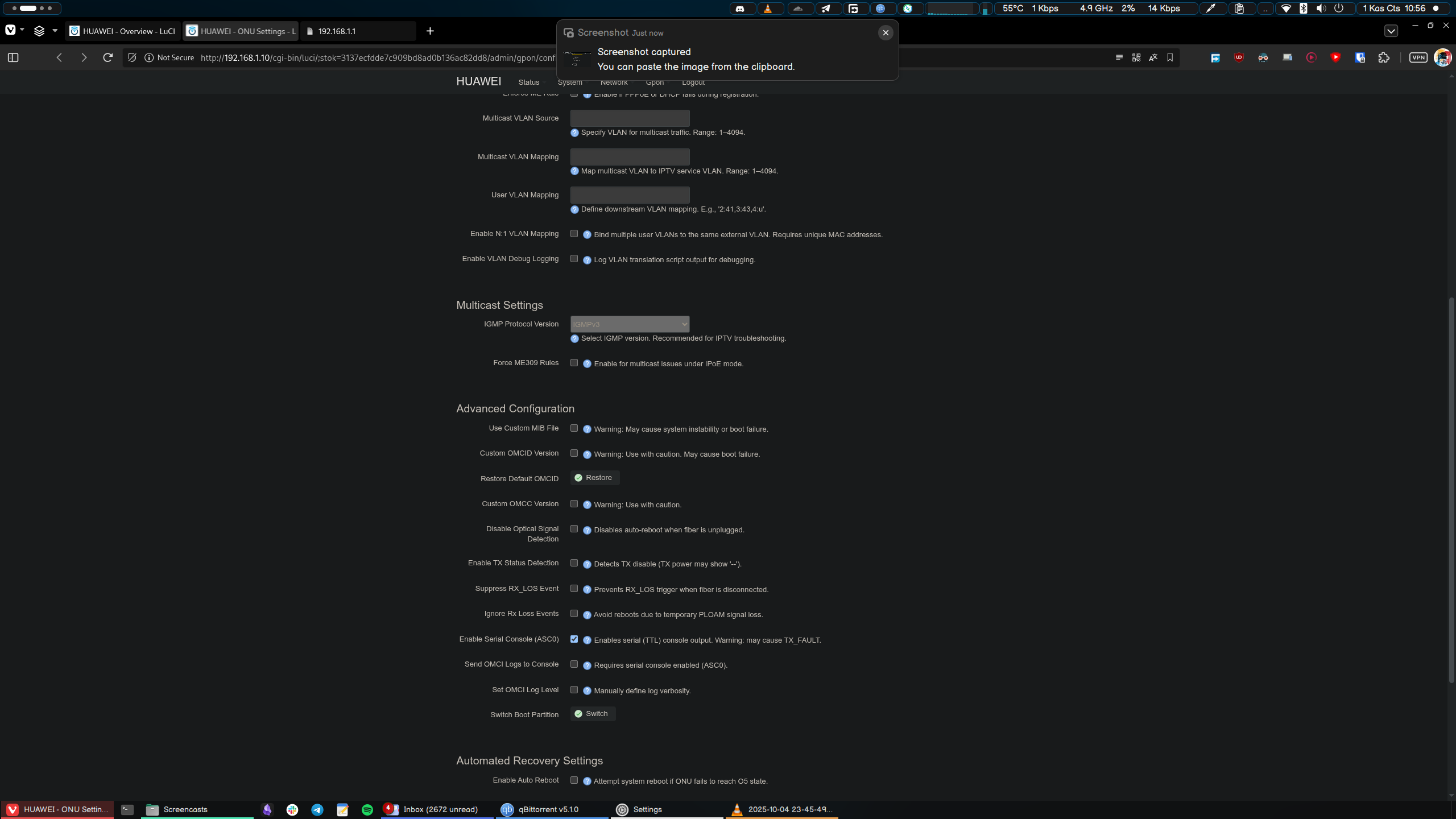The height and width of the screenshot is (819, 1456).
Task: Go forward to next page
Action: point(84,57)
